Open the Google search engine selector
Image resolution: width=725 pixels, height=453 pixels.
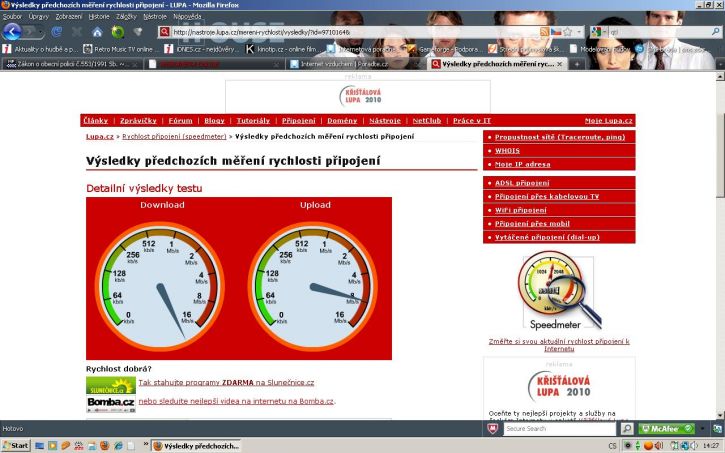598,31
